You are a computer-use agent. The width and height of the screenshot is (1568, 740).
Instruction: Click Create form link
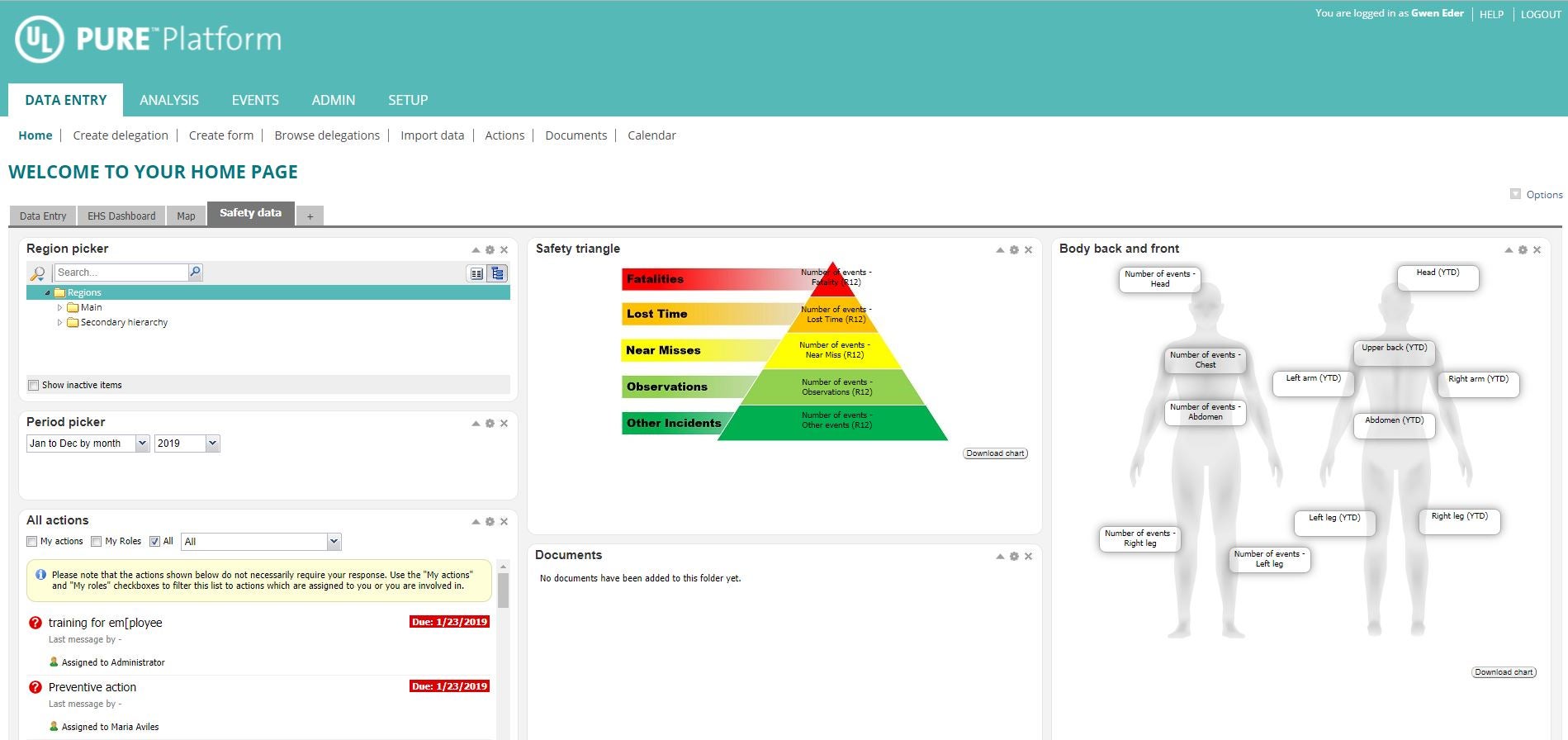(x=221, y=135)
